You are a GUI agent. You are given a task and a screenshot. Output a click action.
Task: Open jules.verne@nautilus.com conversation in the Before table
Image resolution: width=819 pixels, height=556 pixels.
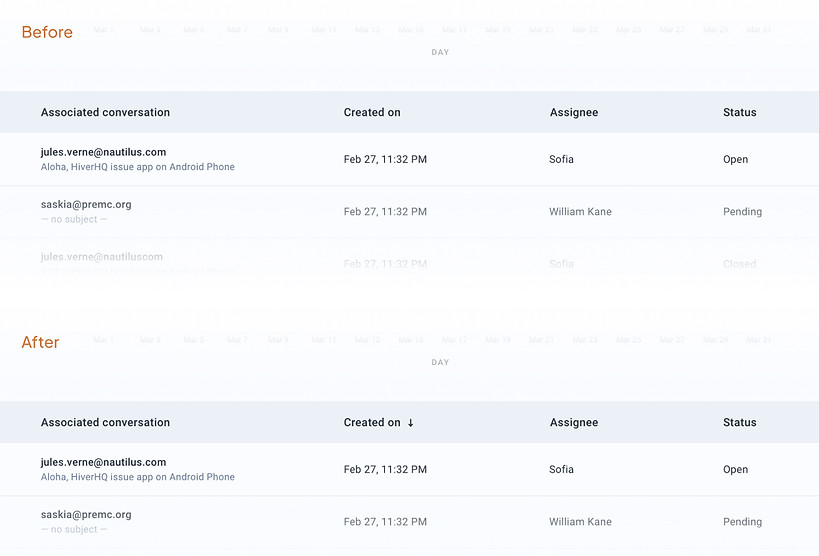click(103, 152)
